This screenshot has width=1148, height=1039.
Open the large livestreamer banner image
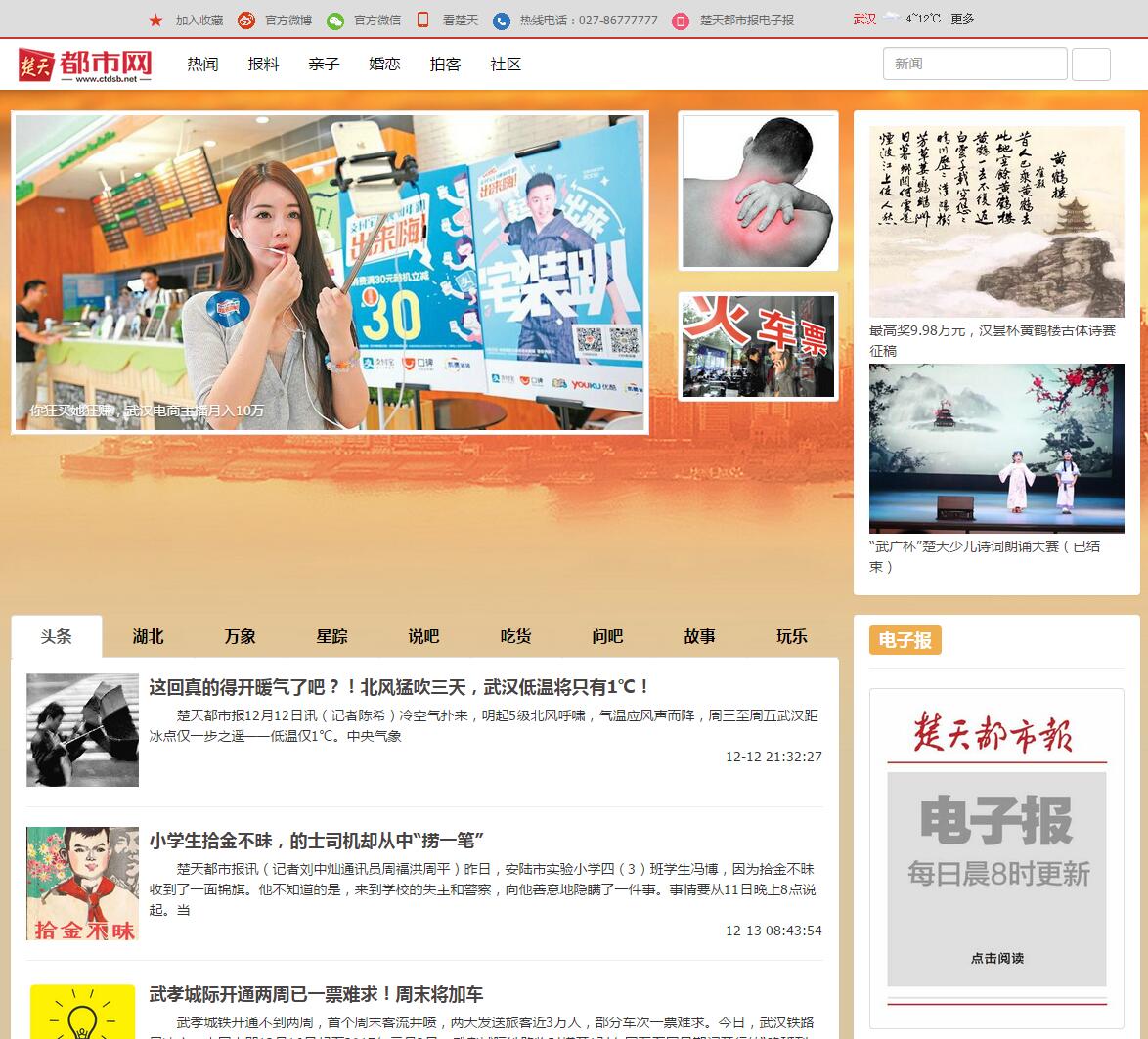point(331,273)
